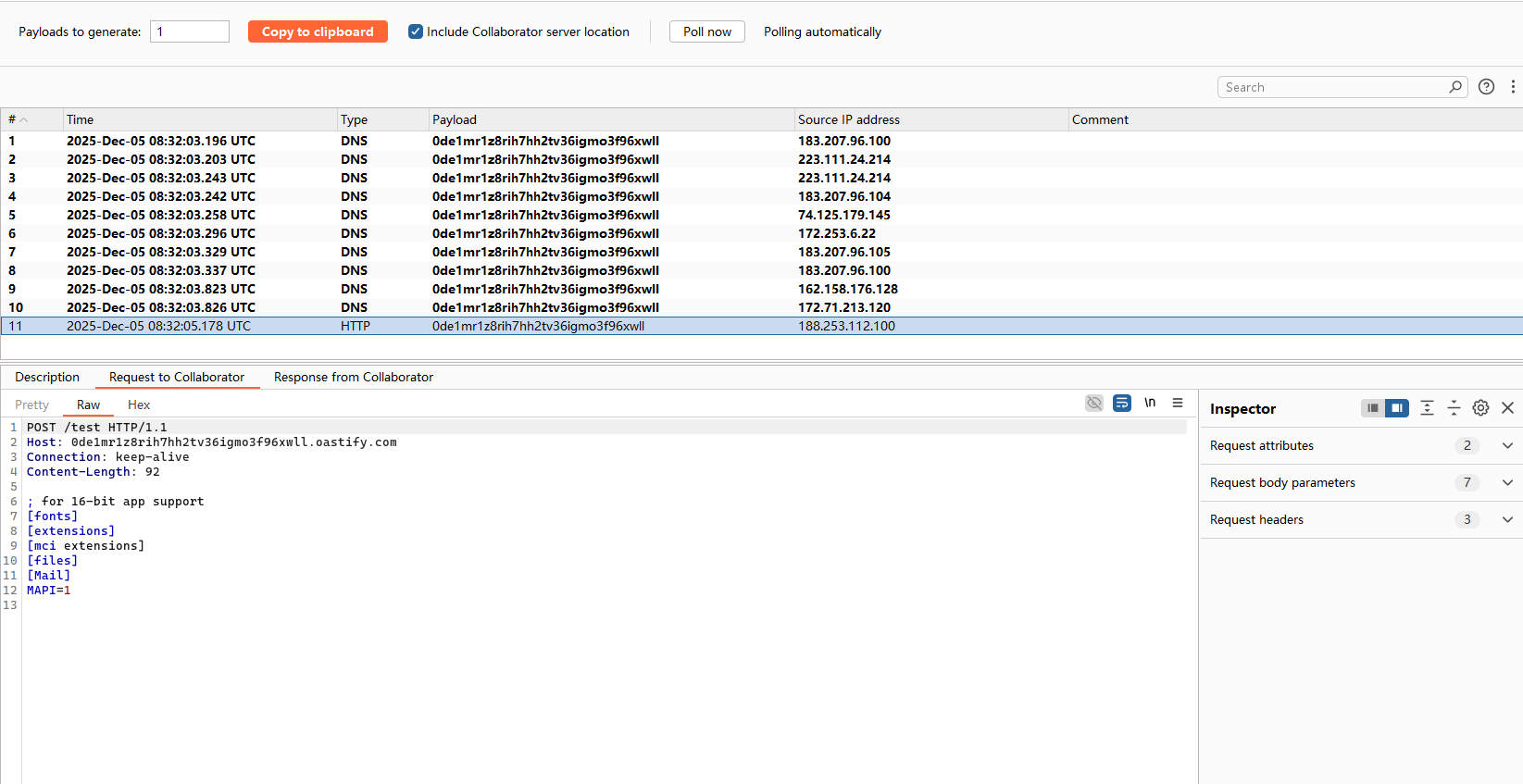
Task: Toggle show non-printable \n characters
Action: point(1150,403)
